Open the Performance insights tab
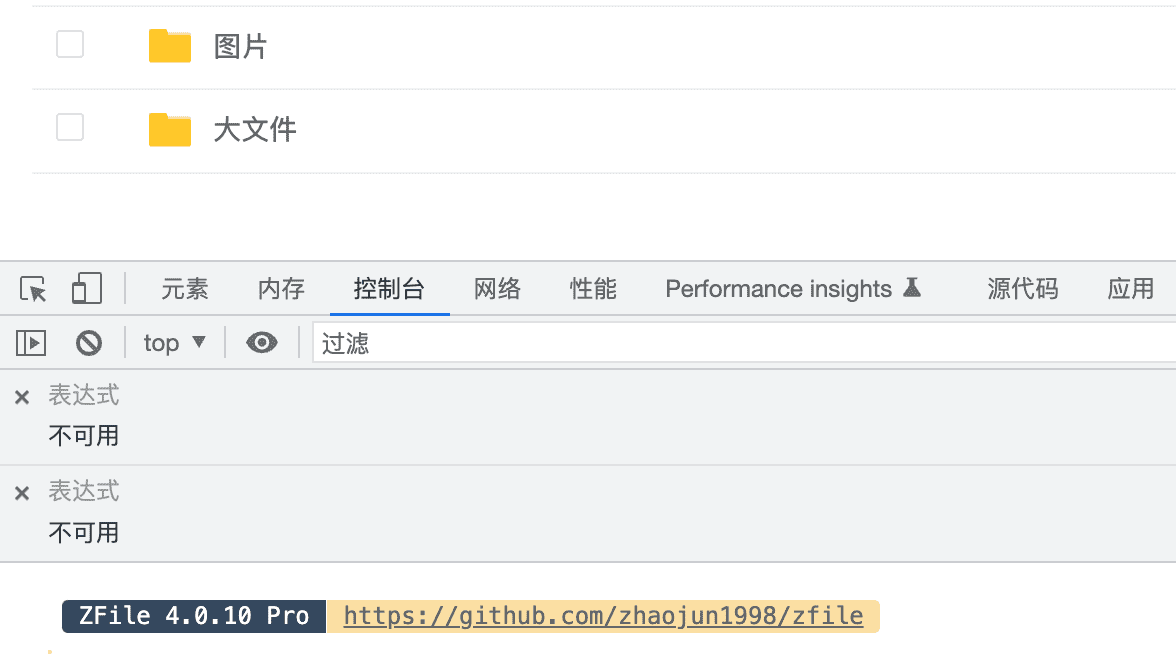The image size is (1176, 672). (x=792, y=289)
